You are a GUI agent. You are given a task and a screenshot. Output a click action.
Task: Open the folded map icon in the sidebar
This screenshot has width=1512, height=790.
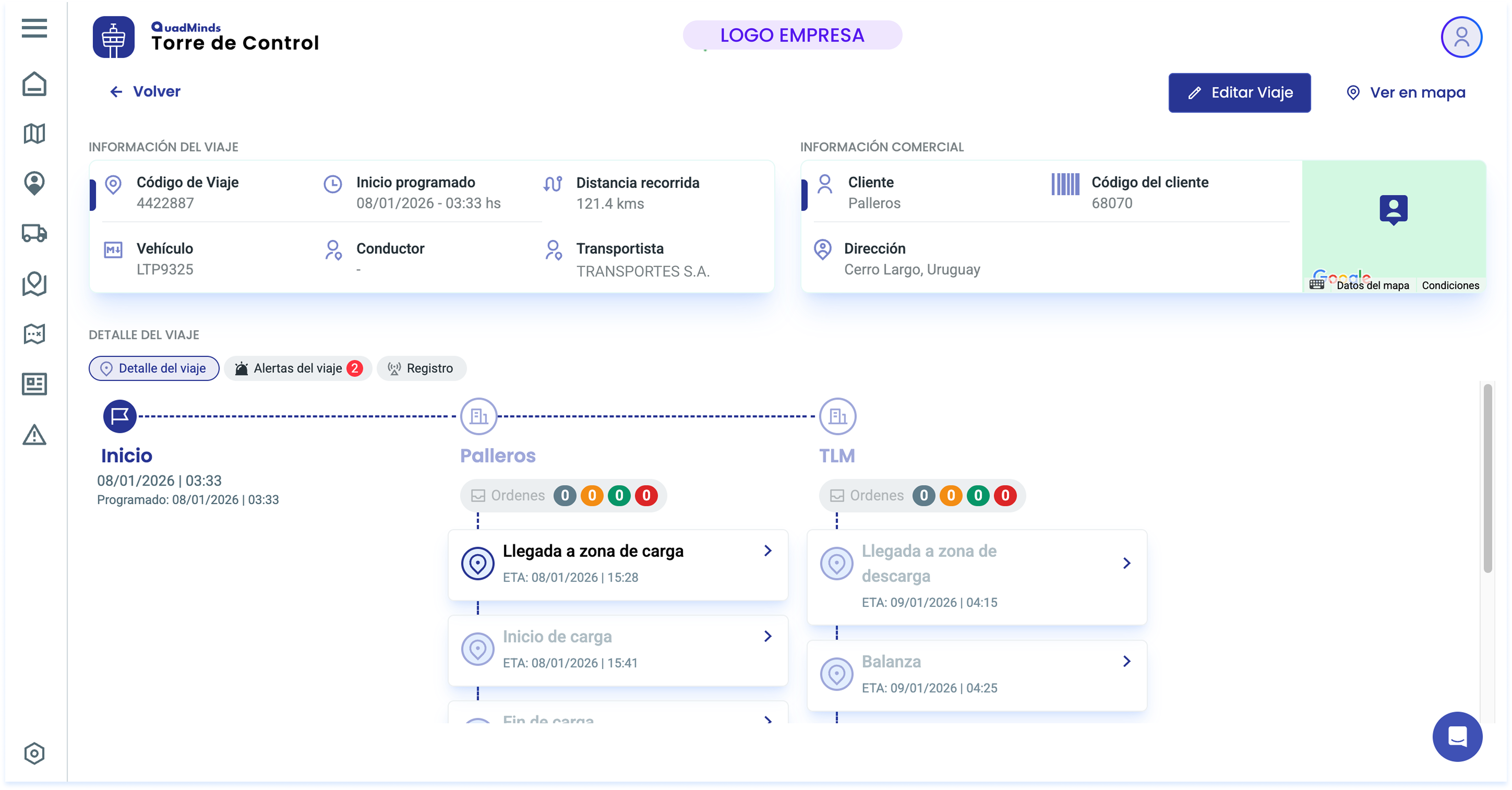34,133
